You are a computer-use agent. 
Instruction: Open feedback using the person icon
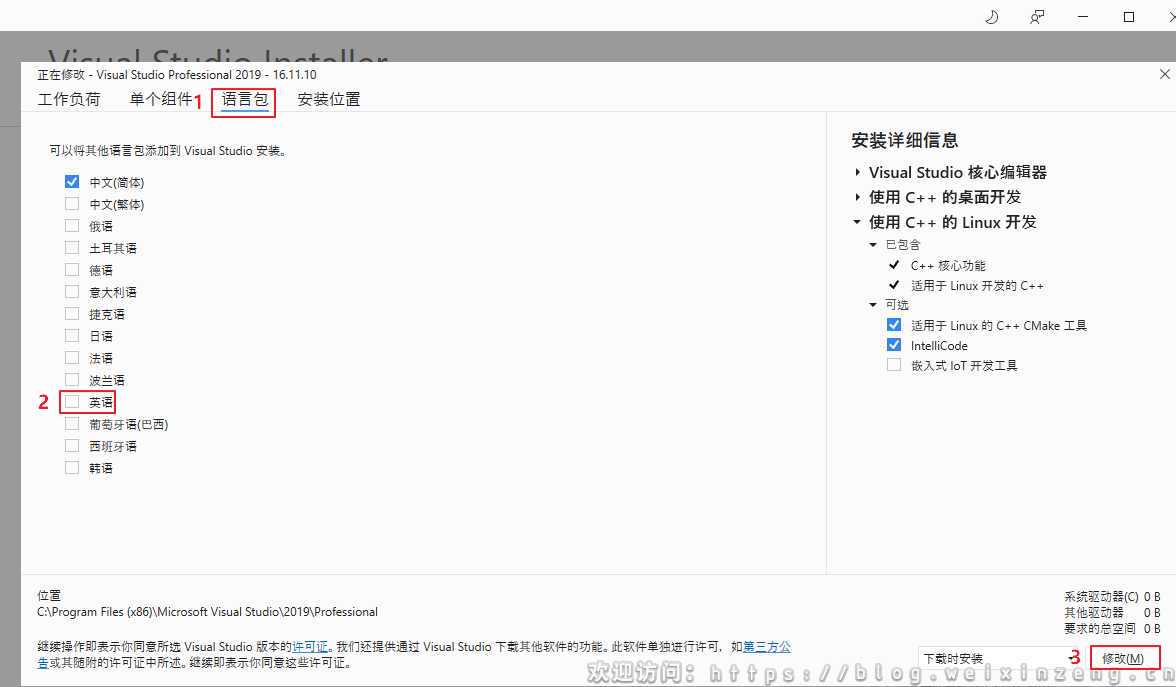pyautogui.click(x=1037, y=16)
